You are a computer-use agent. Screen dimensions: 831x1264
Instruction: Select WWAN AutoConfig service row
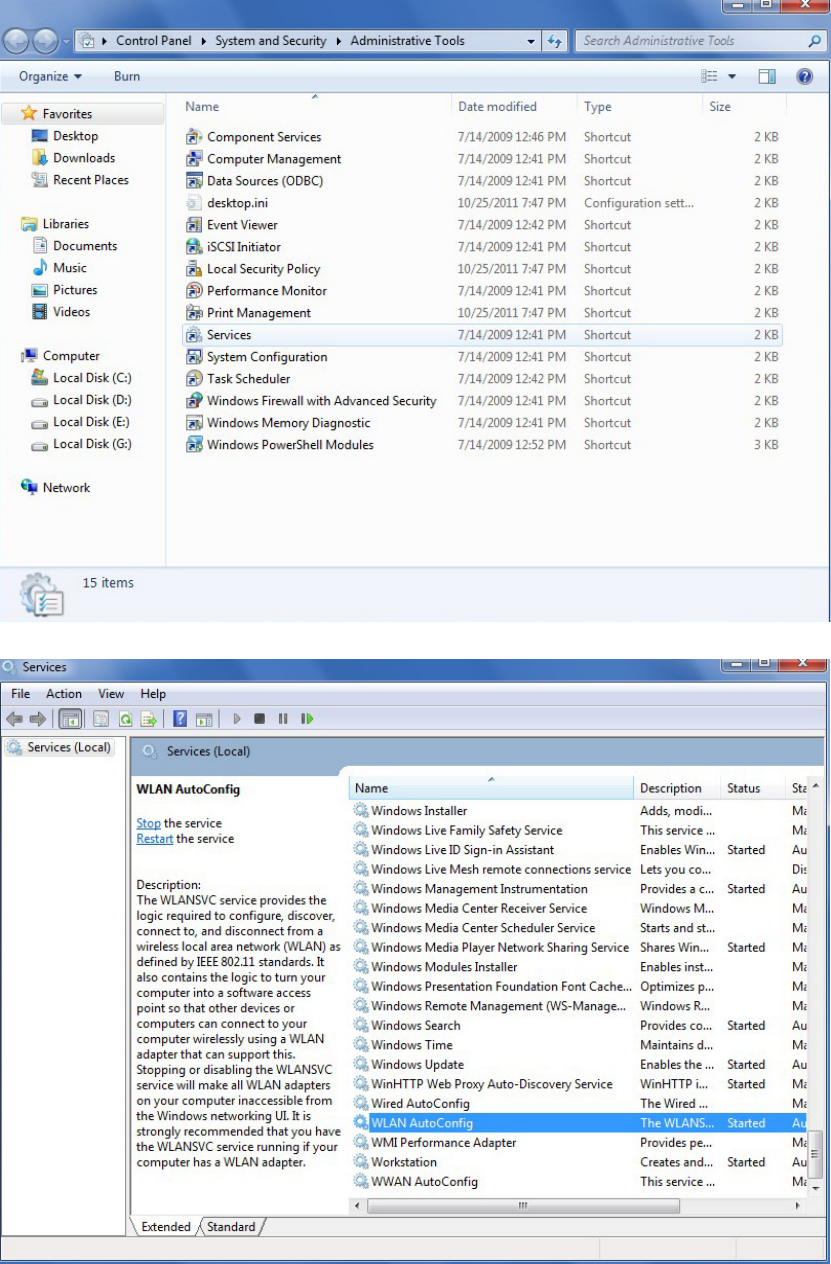pyautogui.click(x=579, y=1182)
